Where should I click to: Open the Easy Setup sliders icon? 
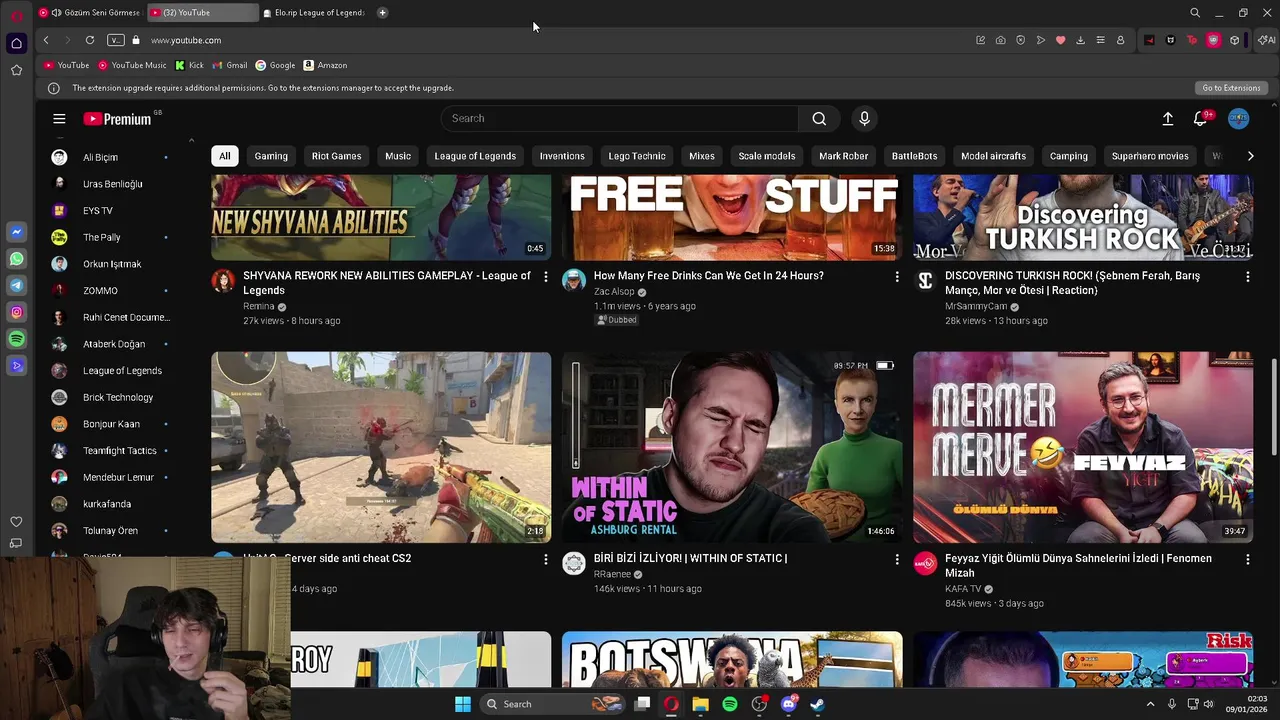[x=1100, y=40]
